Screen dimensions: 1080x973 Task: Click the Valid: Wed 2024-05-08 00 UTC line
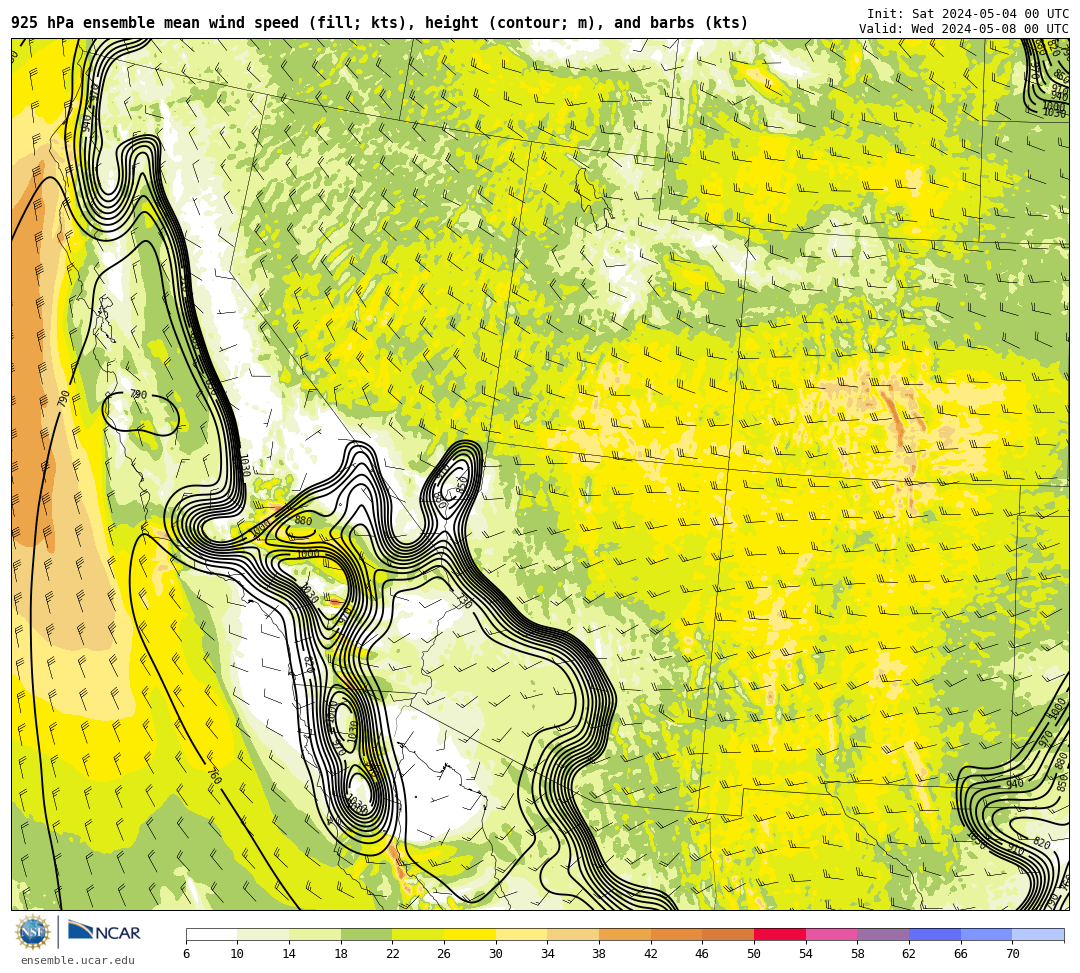click(x=963, y=29)
